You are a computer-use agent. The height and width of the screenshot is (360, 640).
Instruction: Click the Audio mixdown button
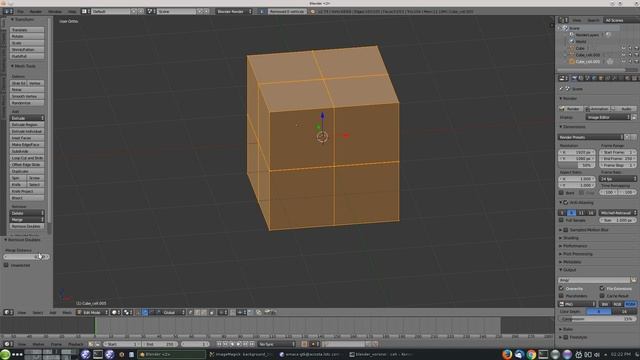(x=624, y=109)
